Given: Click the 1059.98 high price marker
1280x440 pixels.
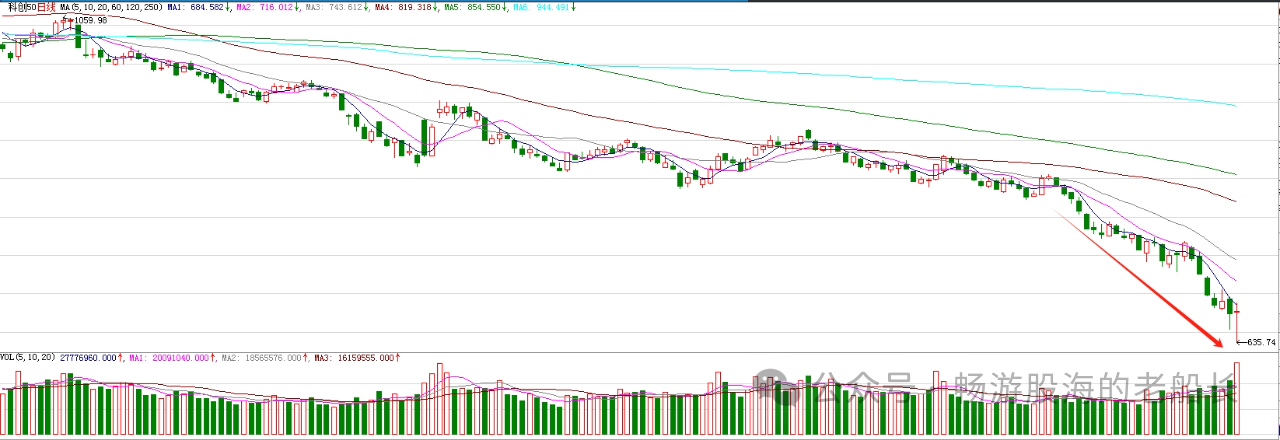Looking at the screenshot, I should coord(90,20).
